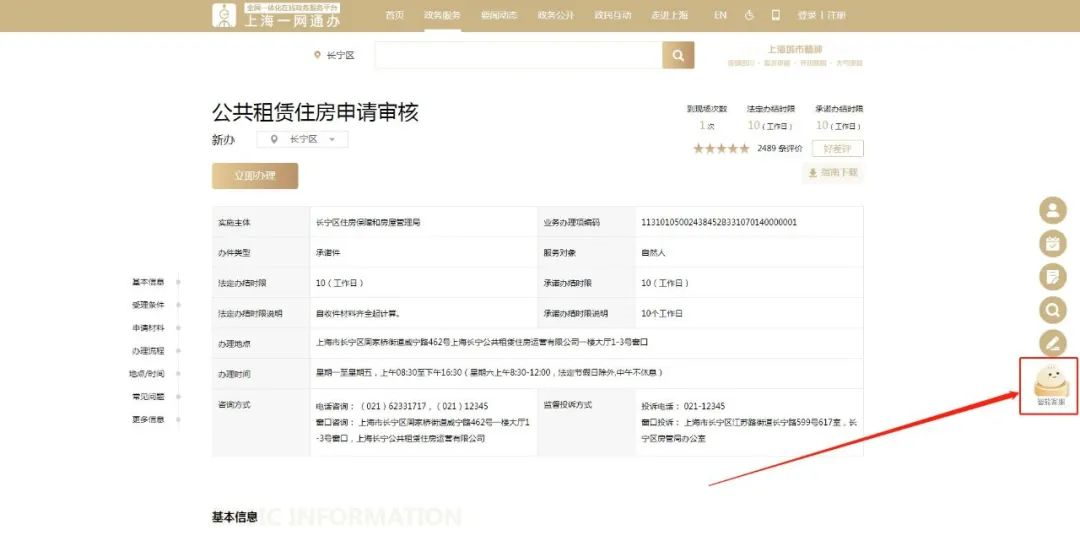
Task: Expand the 长宁区 district dropdown under title
Action: (303, 140)
